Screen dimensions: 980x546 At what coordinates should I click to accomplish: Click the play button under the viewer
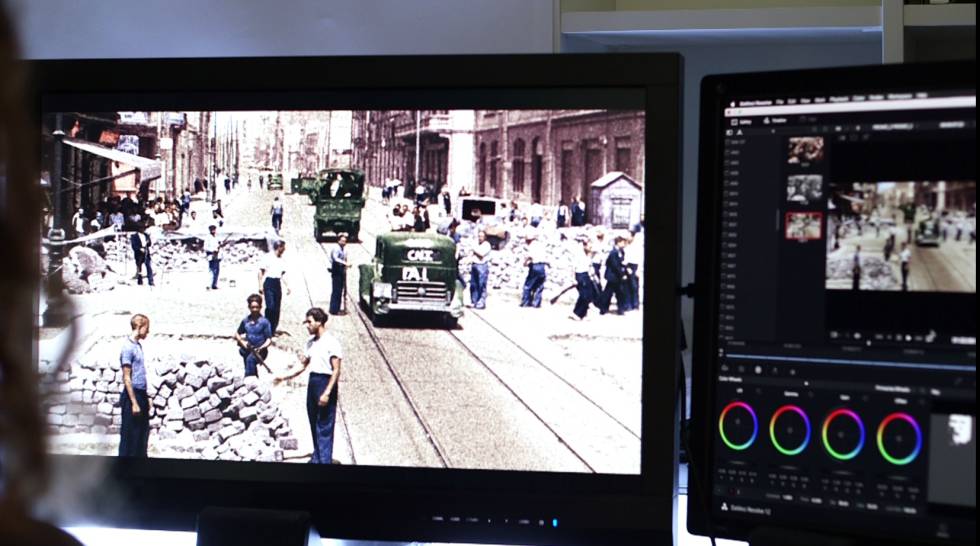click(x=908, y=338)
